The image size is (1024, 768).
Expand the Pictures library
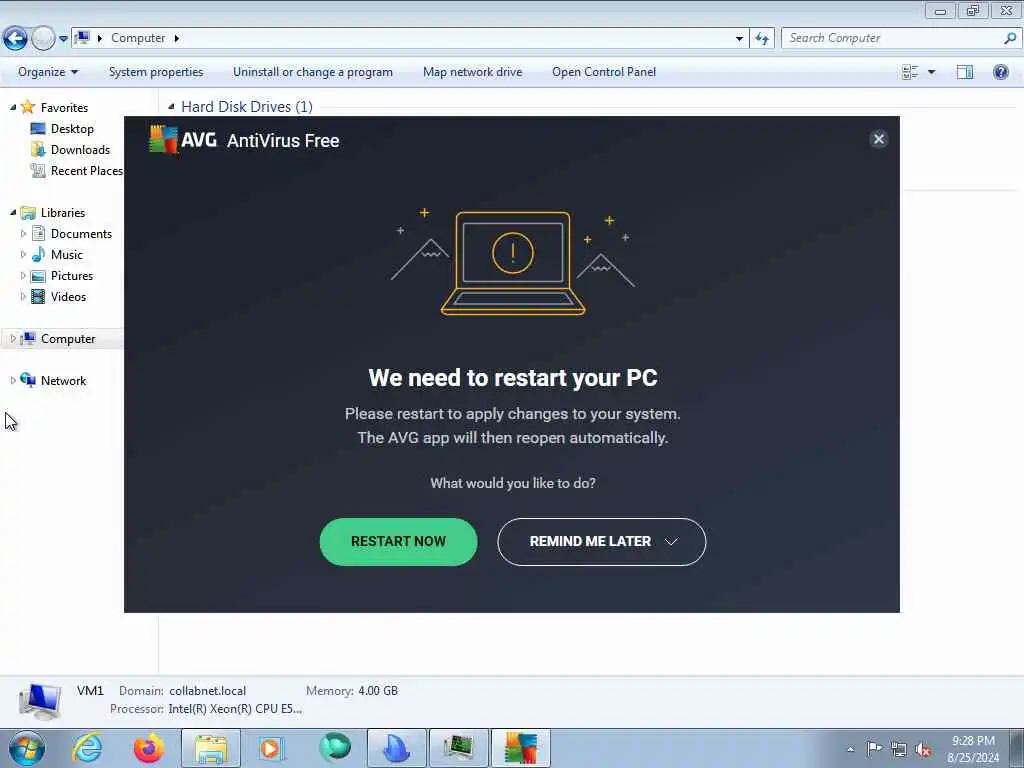(24, 276)
